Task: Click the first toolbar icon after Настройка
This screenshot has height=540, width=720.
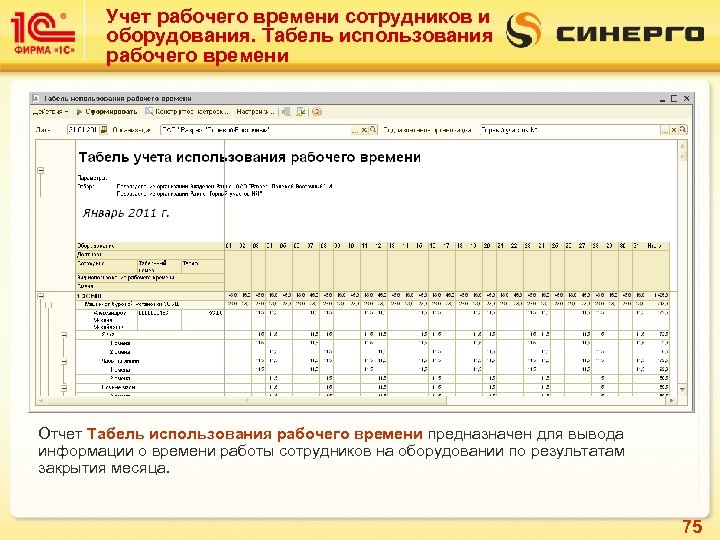Action: click(x=287, y=112)
